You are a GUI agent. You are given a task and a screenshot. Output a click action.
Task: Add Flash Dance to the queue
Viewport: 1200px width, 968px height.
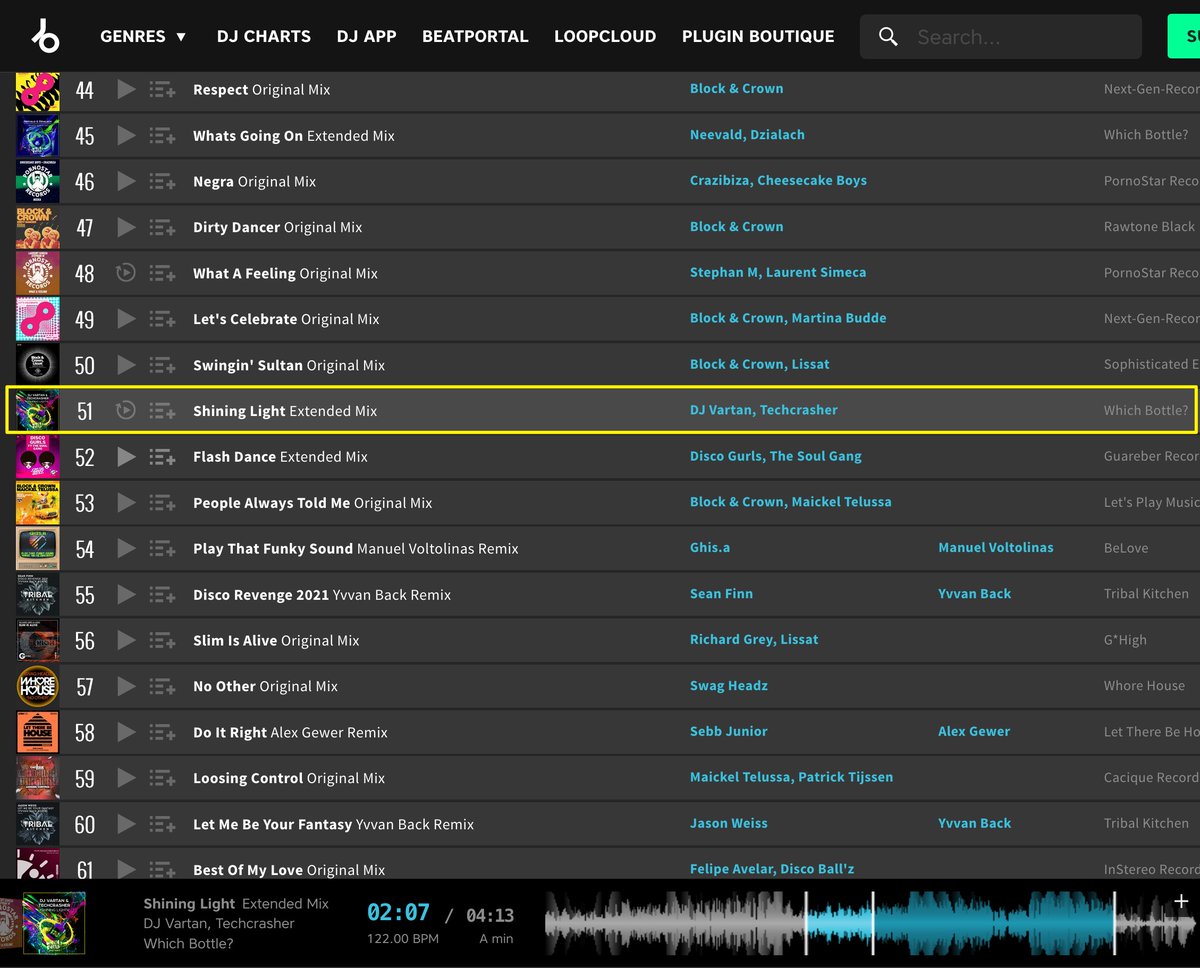(162, 457)
